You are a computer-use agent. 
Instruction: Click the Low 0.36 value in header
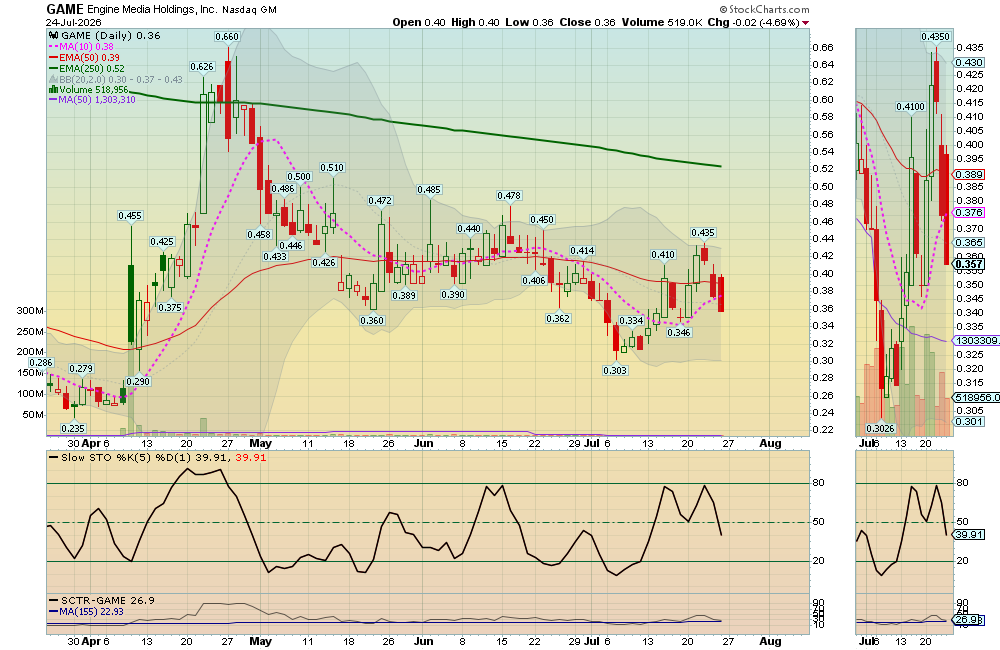point(529,22)
